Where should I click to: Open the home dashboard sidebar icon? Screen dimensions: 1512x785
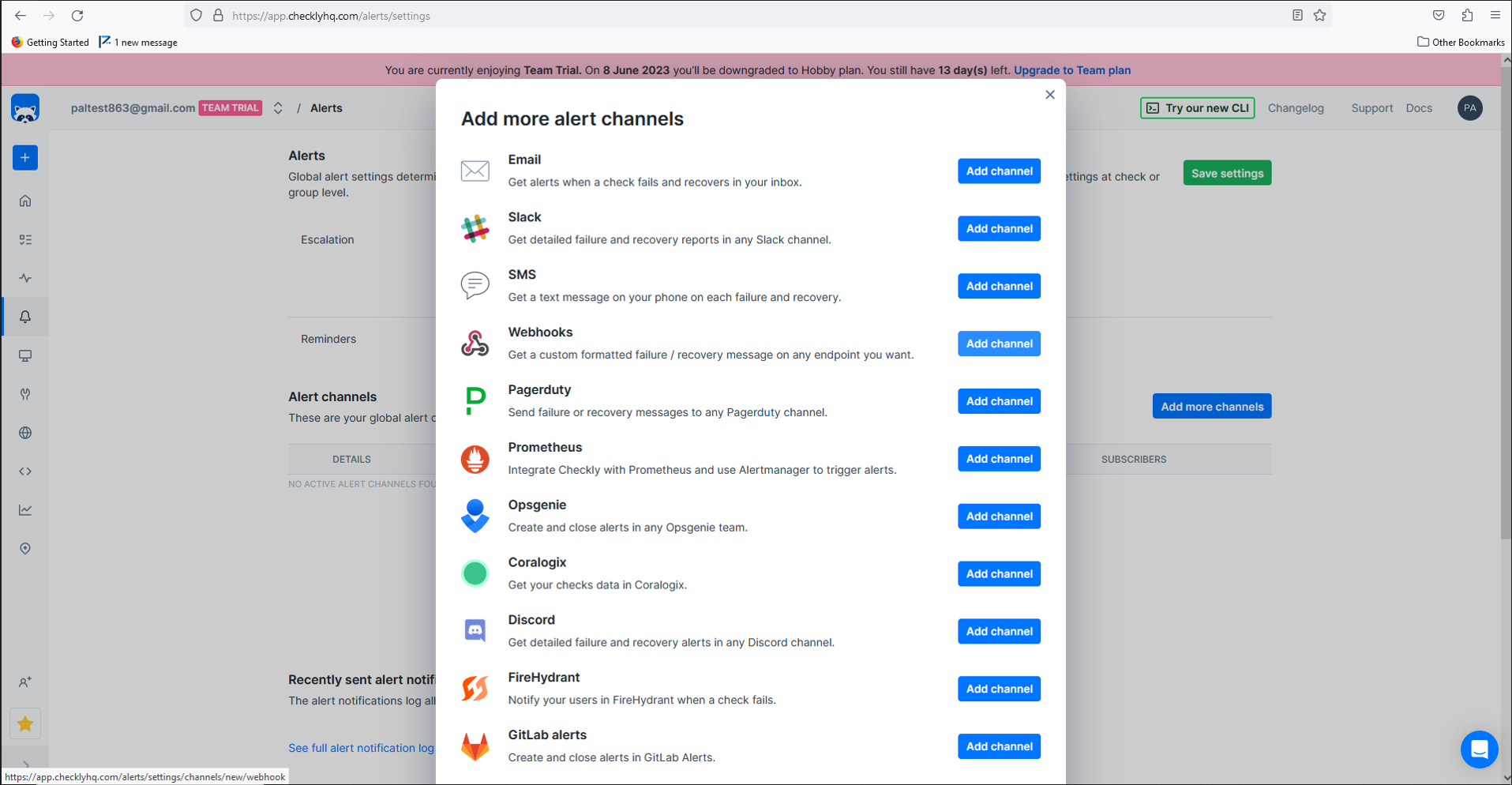tap(25, 201)
